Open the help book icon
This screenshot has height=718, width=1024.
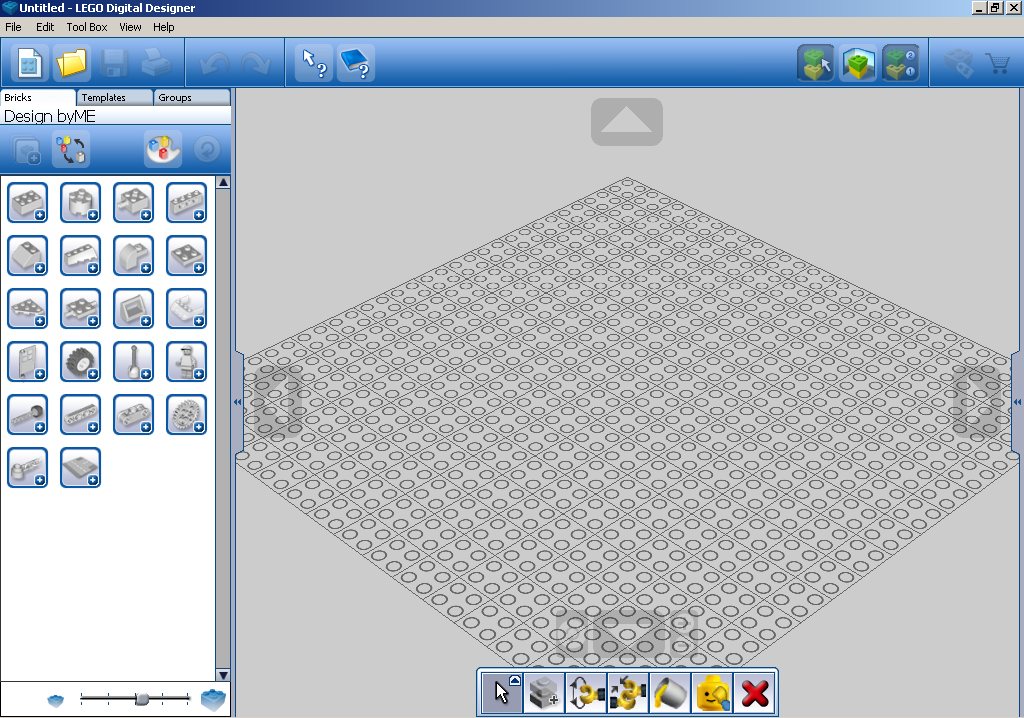click(356, 63)
